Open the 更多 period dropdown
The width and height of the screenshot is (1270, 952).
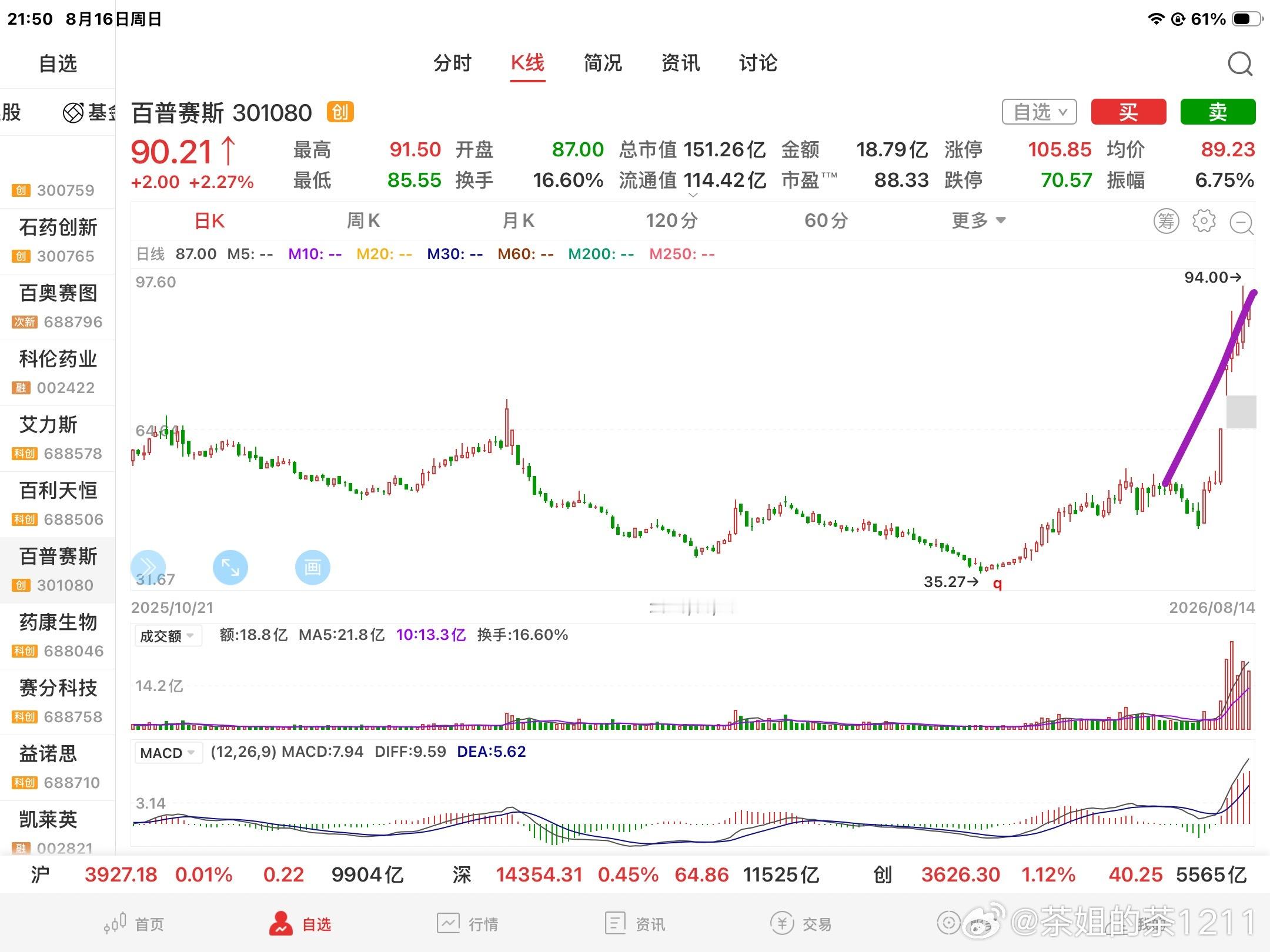pos(978,220)
